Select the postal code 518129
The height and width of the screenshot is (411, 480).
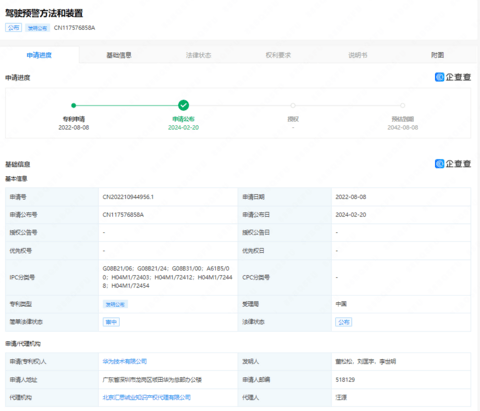tap(345, 380)
